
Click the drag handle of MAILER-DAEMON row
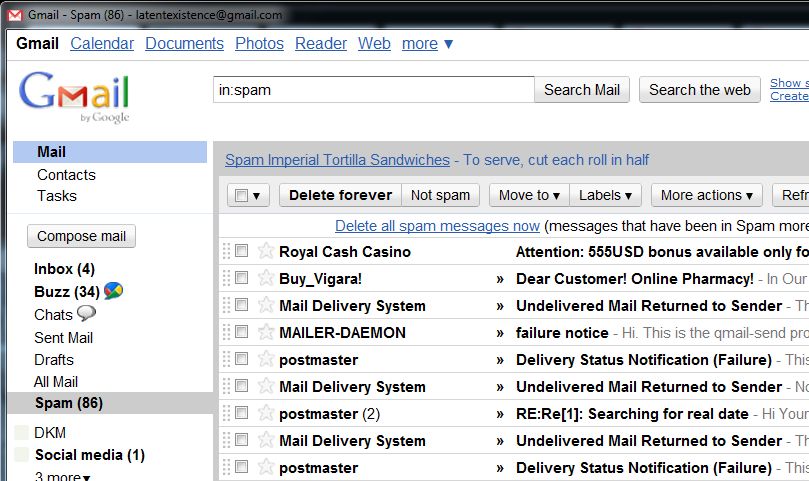226,332
